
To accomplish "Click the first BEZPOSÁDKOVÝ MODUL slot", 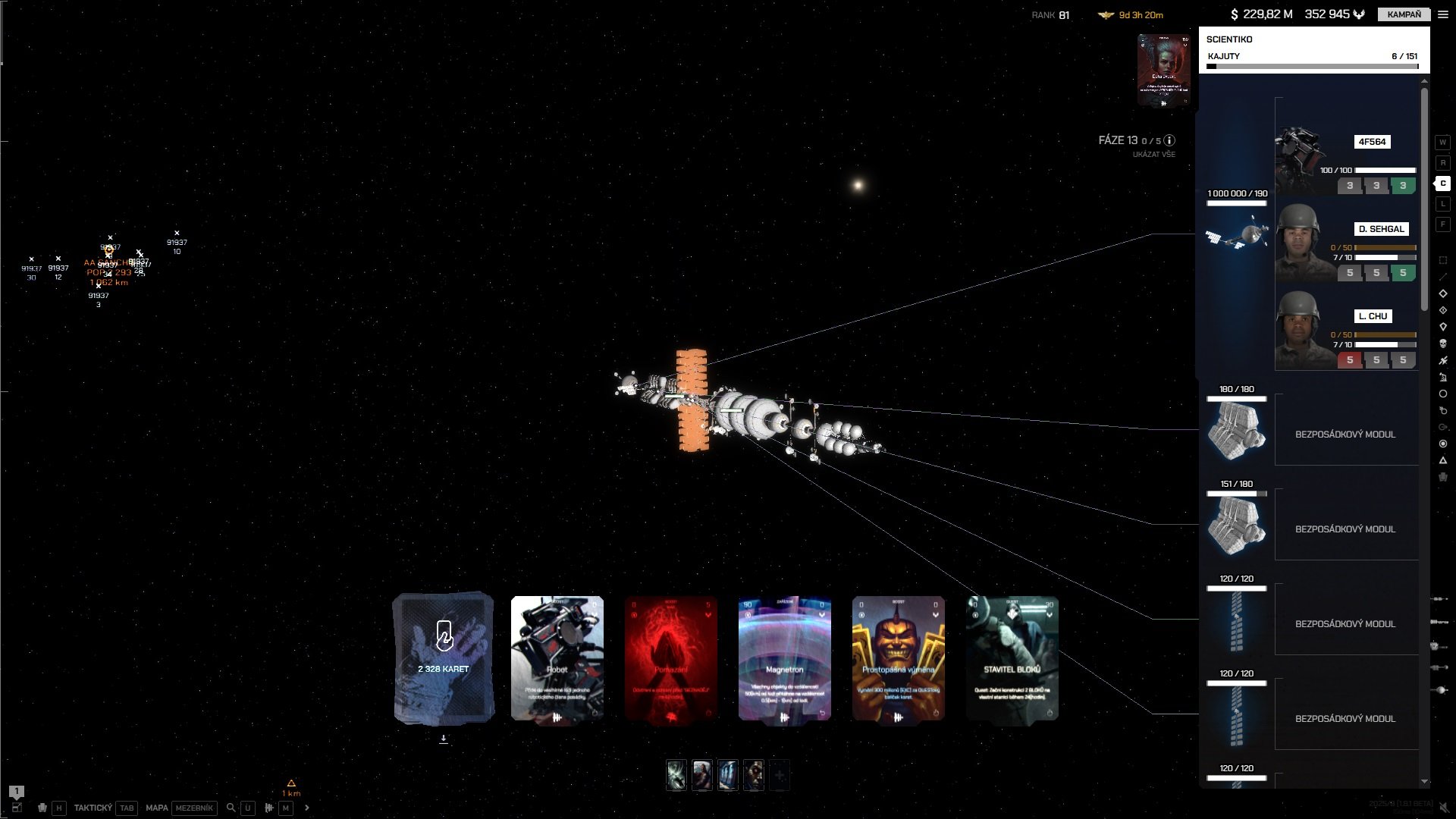I will click(1345, 435).
